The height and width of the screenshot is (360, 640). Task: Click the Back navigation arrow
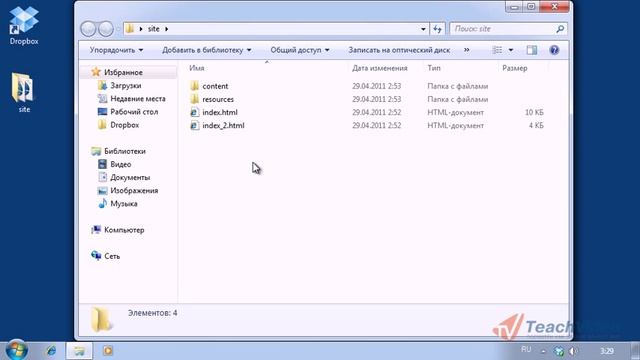(88, 29)
